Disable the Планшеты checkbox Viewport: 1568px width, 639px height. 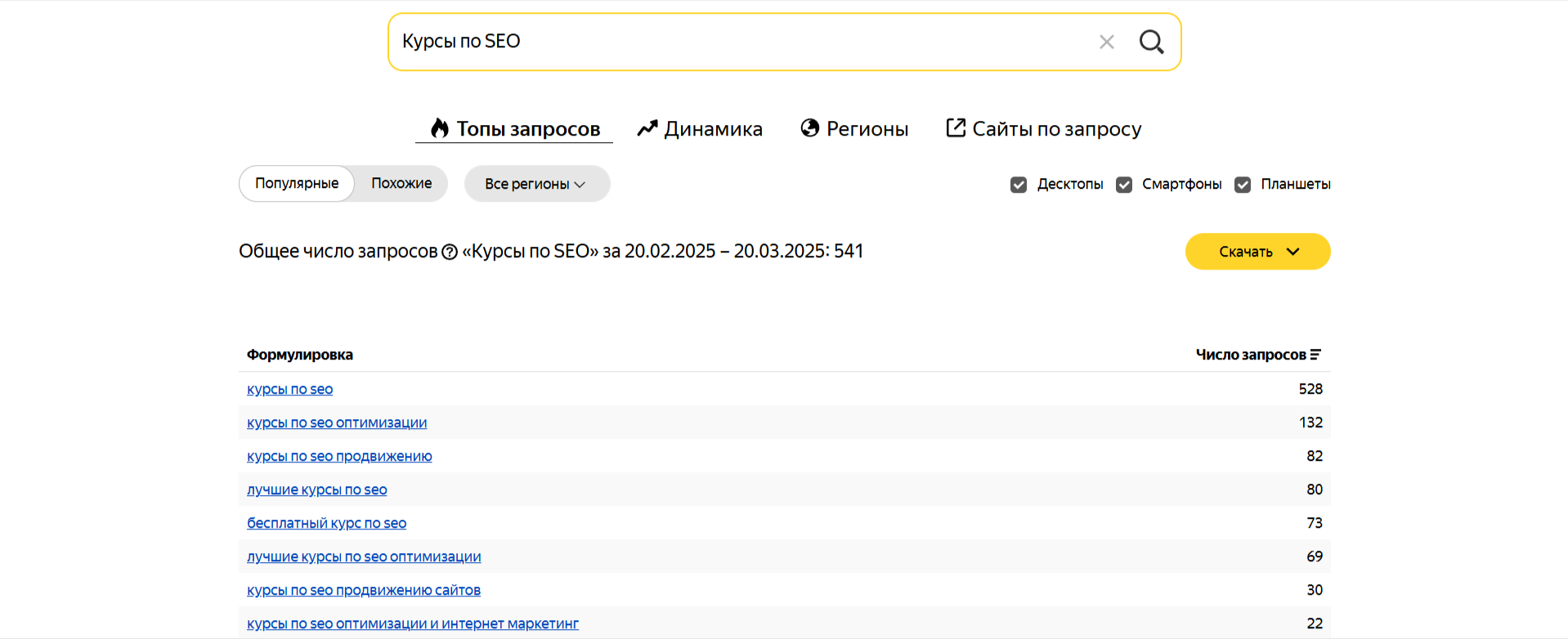[1243, 185]
